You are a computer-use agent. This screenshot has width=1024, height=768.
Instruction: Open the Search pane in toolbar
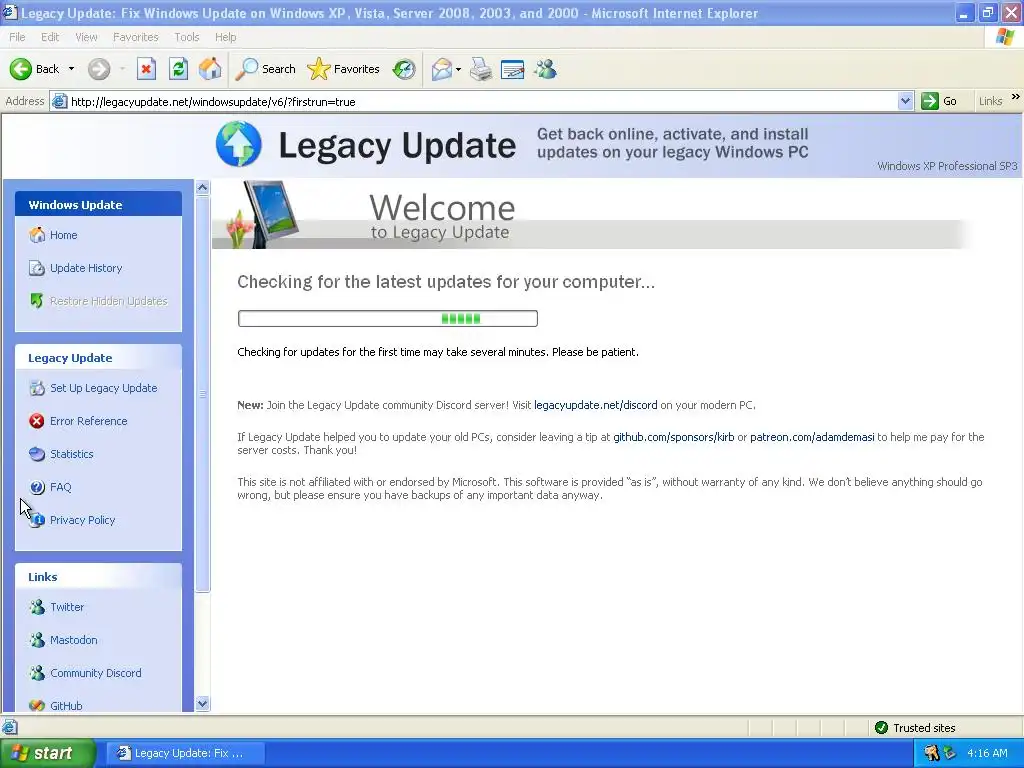coord(265,69)
